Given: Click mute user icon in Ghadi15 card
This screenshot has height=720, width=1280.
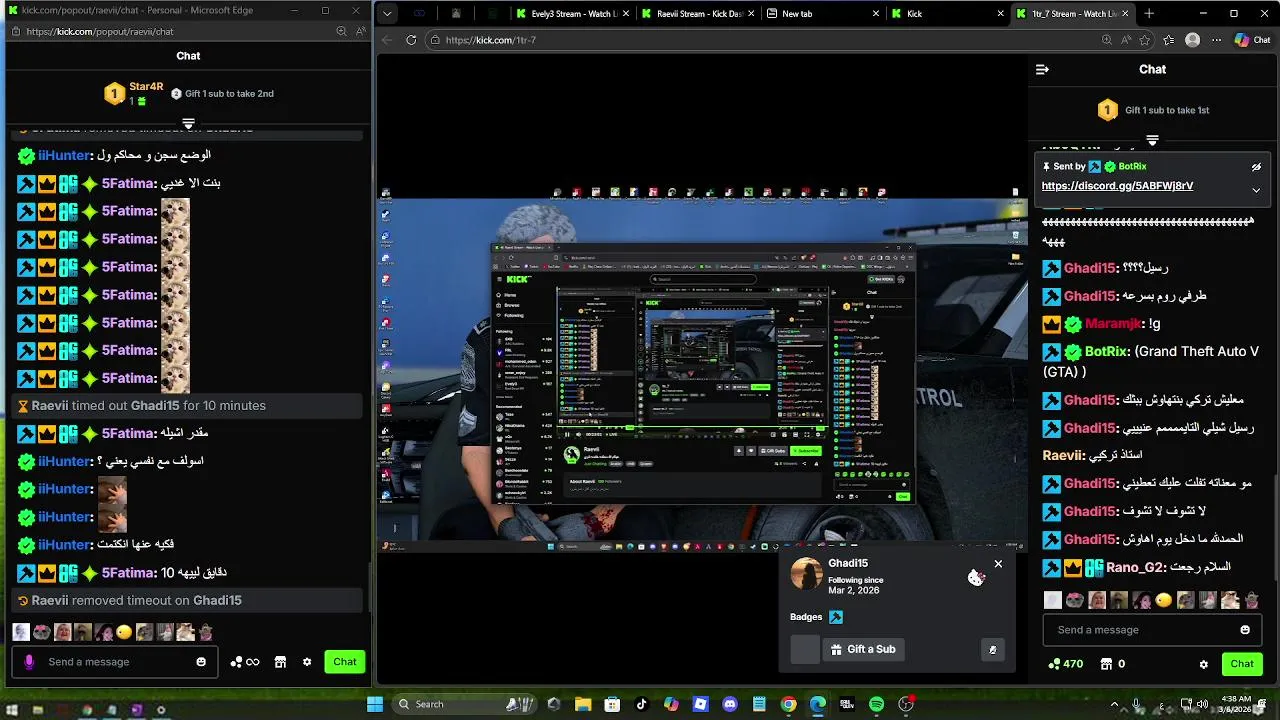Looking at the screenshot, I should pyautogui.click(x=992, y=650).
